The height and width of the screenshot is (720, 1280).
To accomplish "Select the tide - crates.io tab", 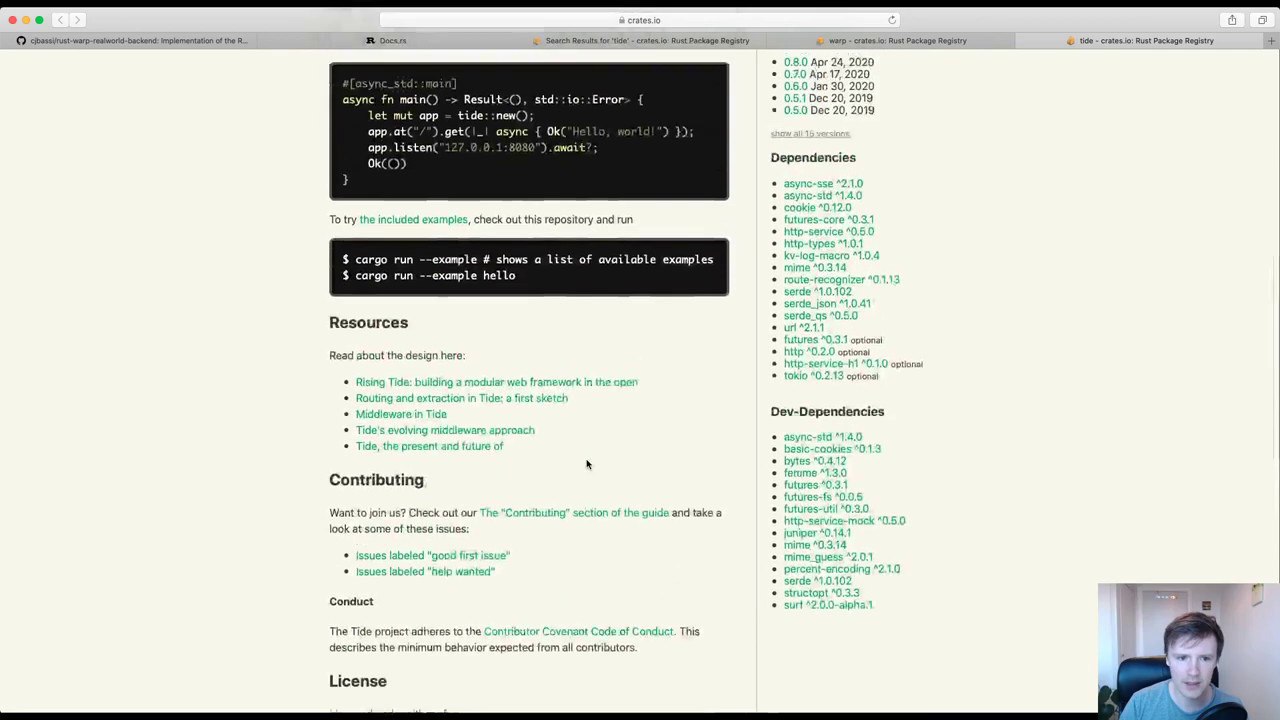I will coord(1140,41).
